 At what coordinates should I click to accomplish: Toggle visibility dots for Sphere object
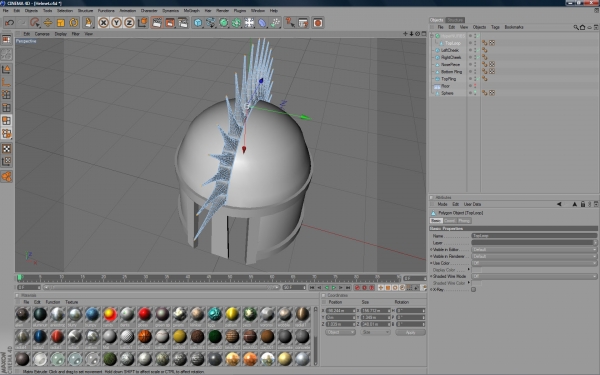[x=475, y=93]
